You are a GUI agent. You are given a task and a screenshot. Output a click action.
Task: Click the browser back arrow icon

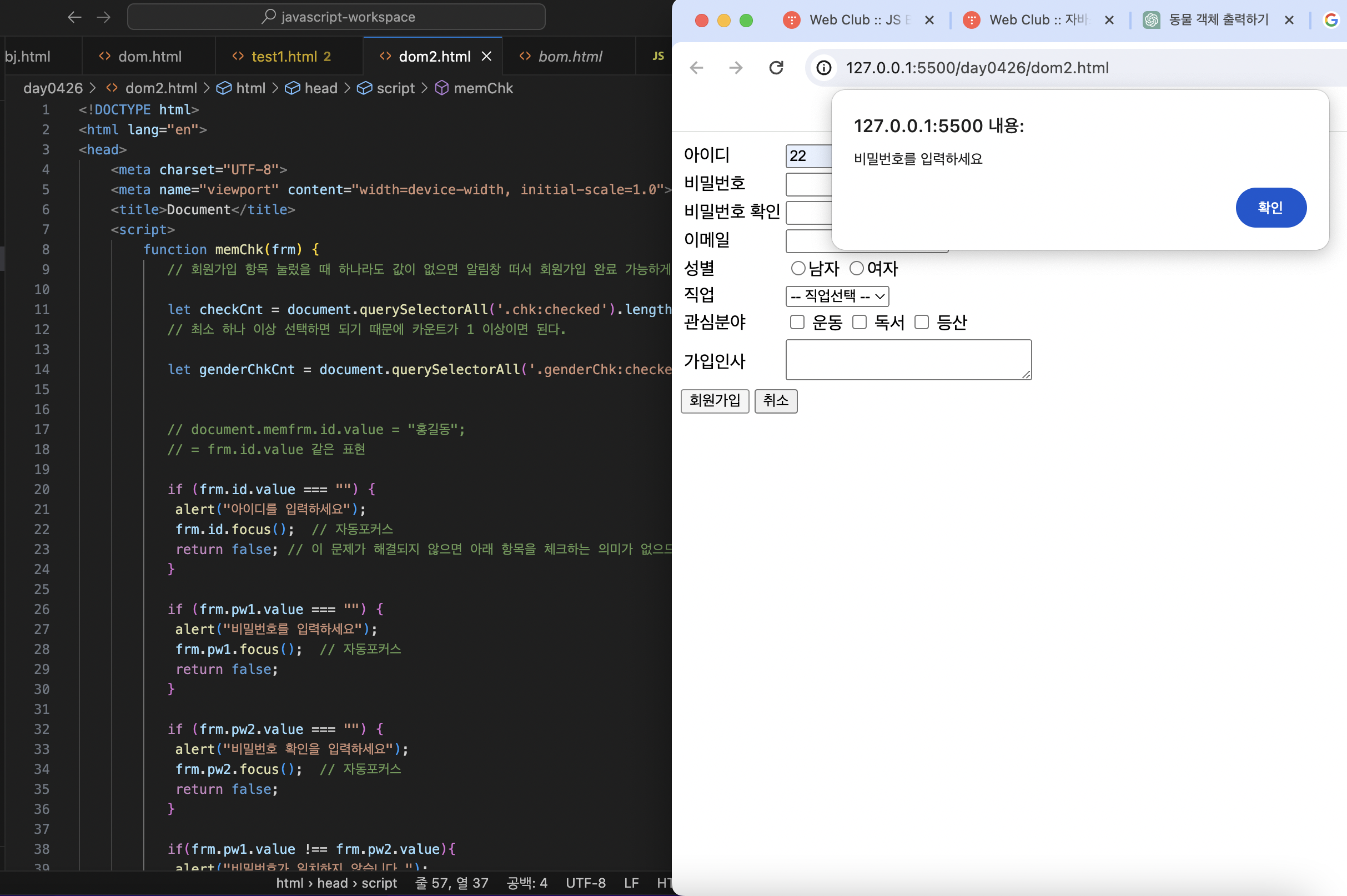click(x=696, y=68)
